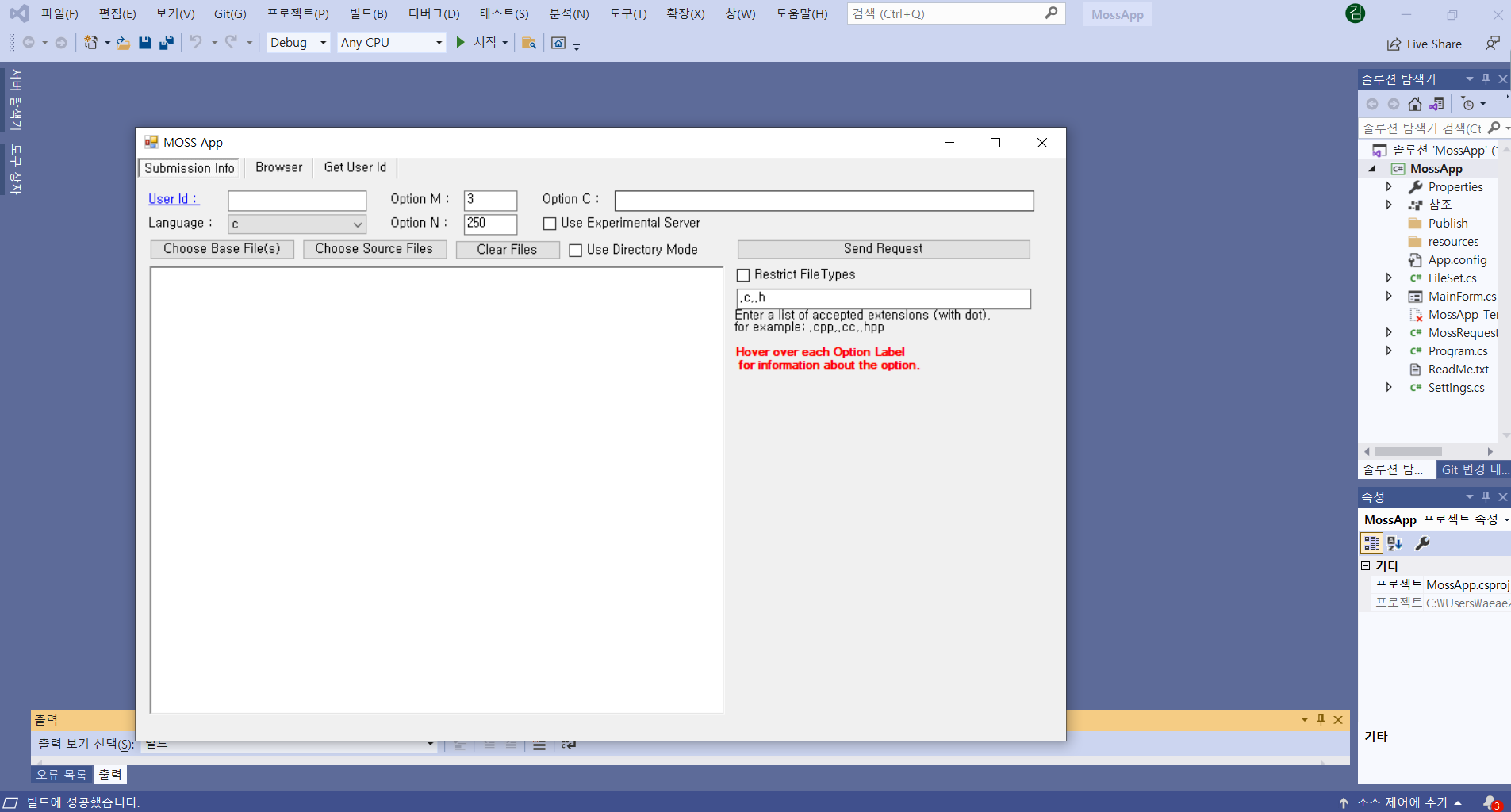This screenshot has width=1511, height=812.
Task: Click the Live Share button
Action: (x=1425, y=44)
